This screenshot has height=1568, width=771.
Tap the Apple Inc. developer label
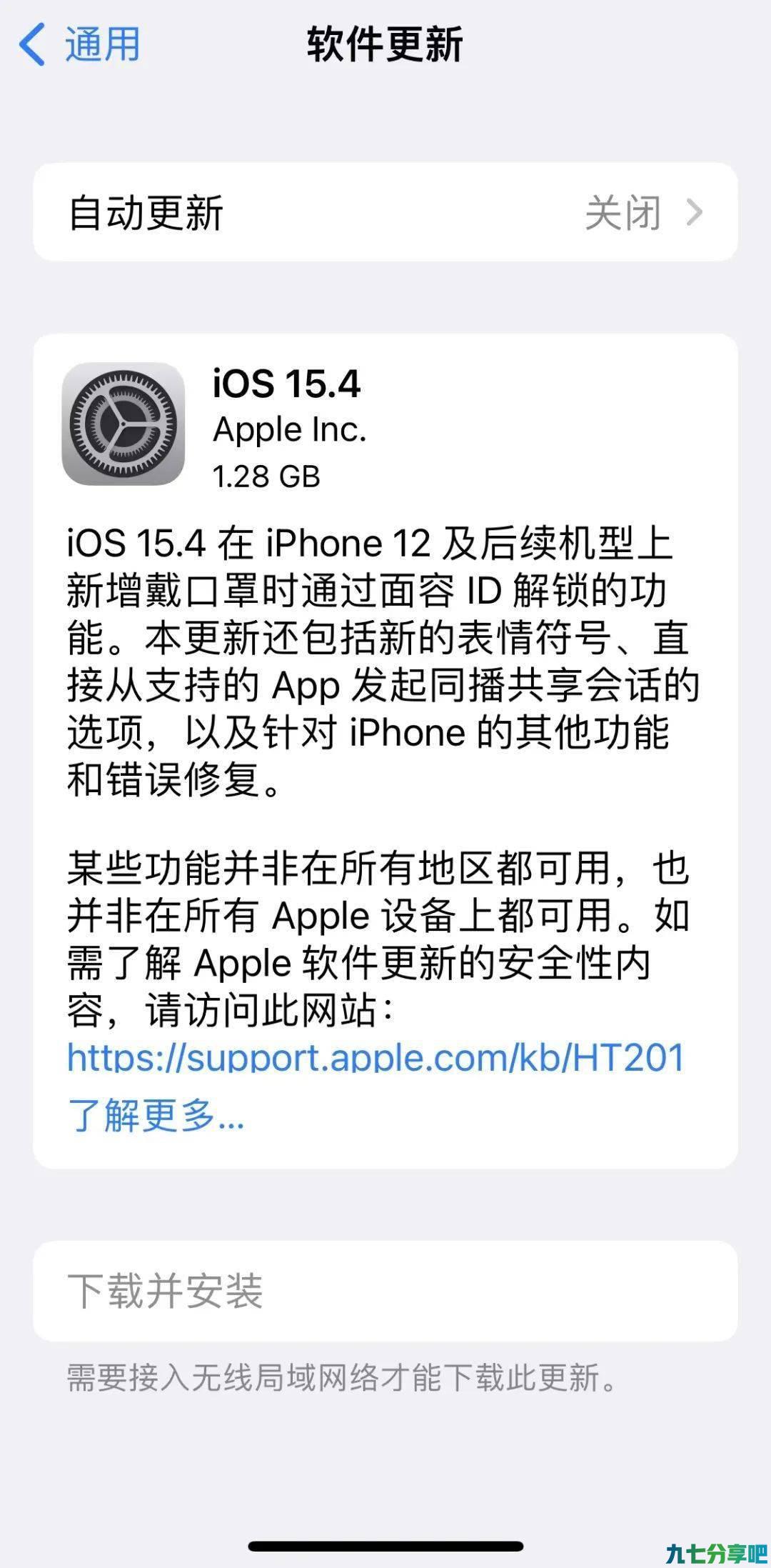289,430
